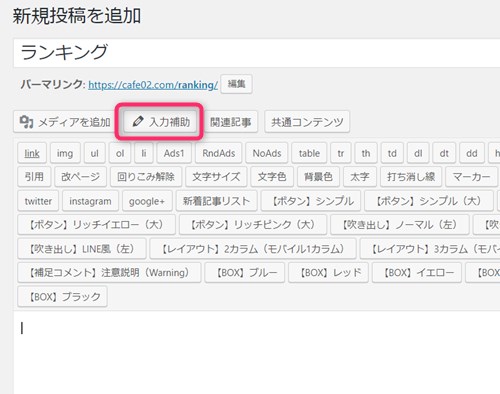Open the 入力補助 button
The height and width of the screenshot is (394, 500).
(160, 122)
